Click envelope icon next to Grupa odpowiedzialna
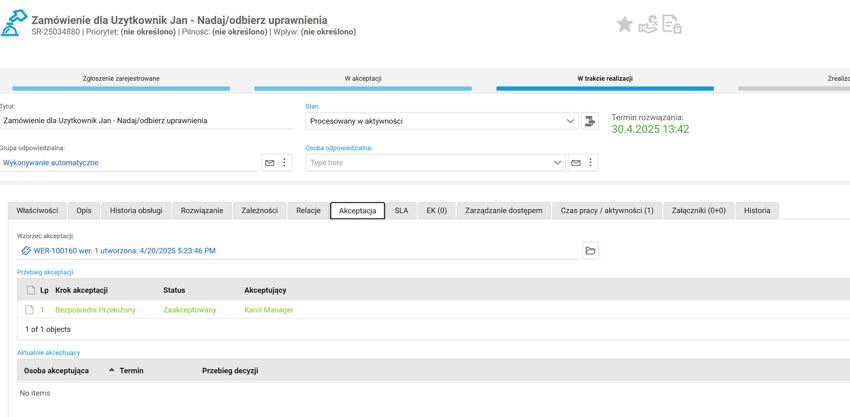 [270, 163]
